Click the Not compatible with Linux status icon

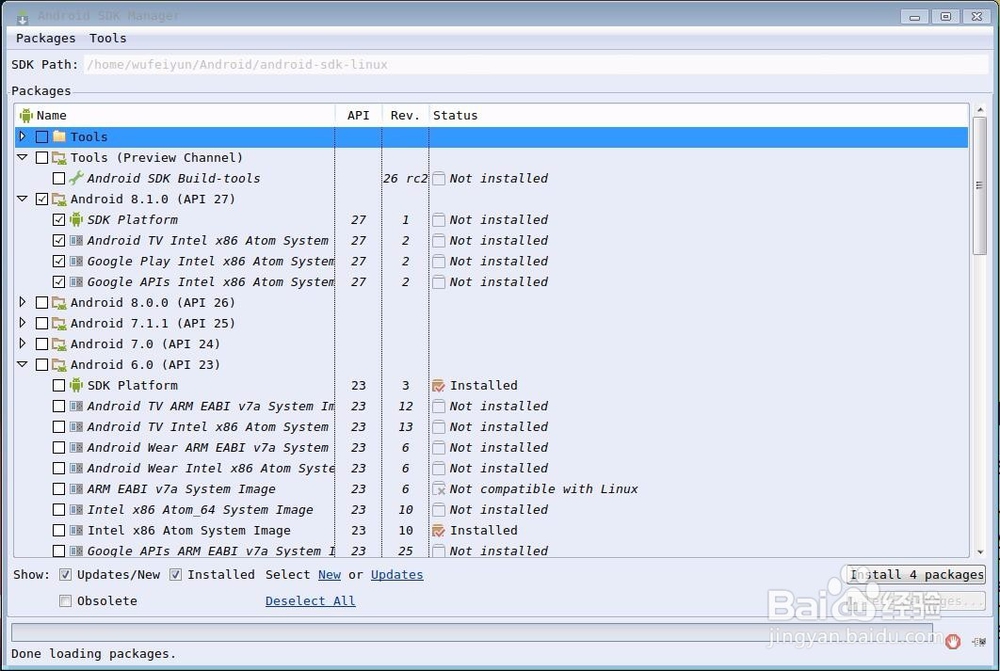coord(439,489)
